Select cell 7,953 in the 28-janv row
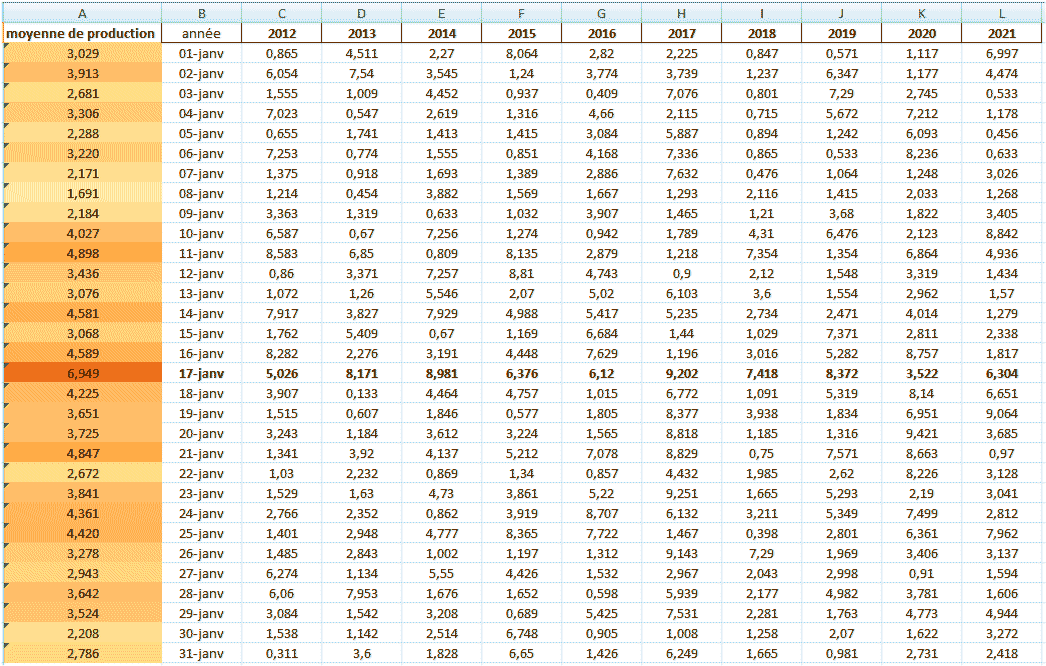 point(362,594)
